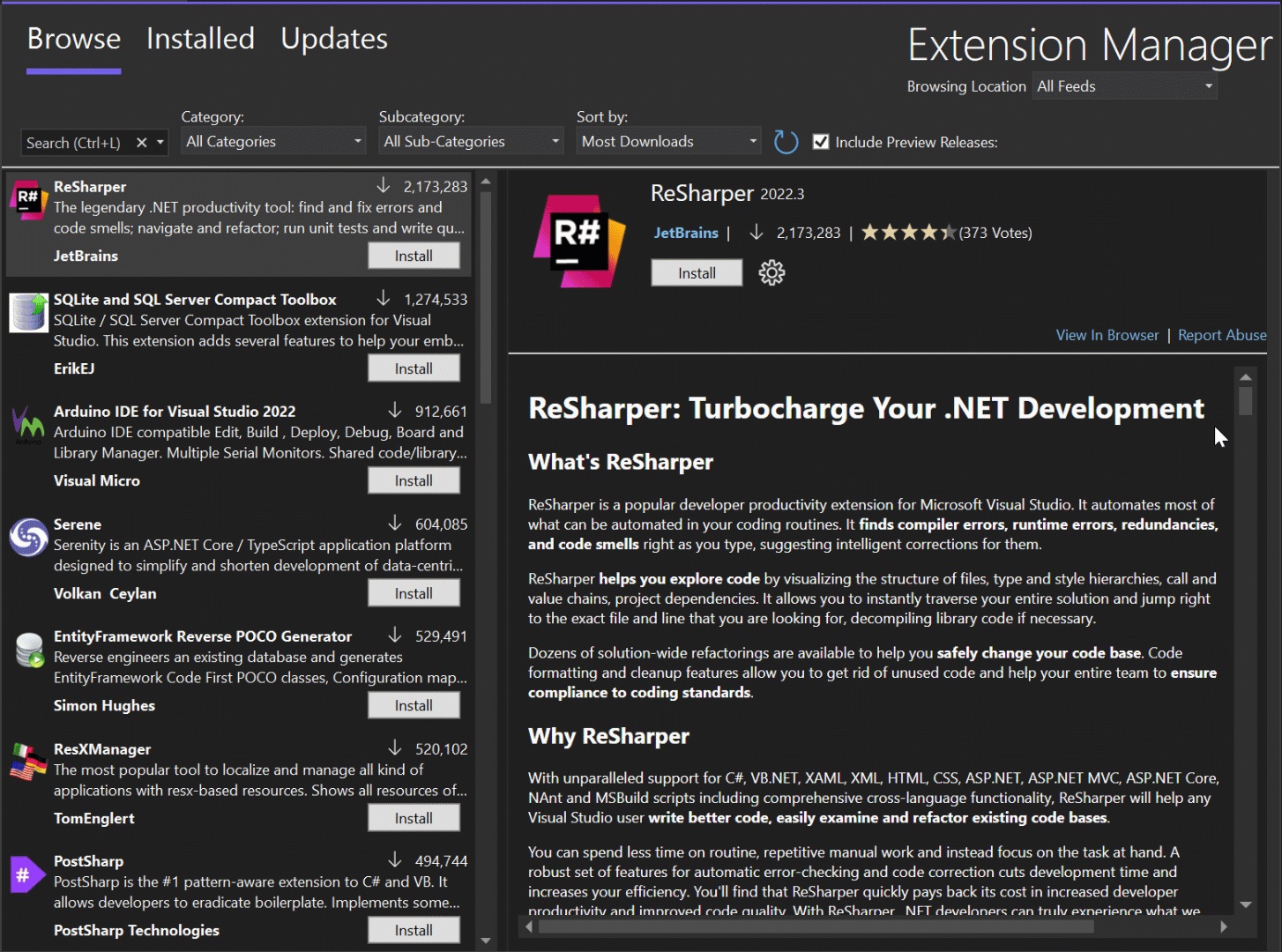Click the SQLite Toolbox database icon

[28, 312]
